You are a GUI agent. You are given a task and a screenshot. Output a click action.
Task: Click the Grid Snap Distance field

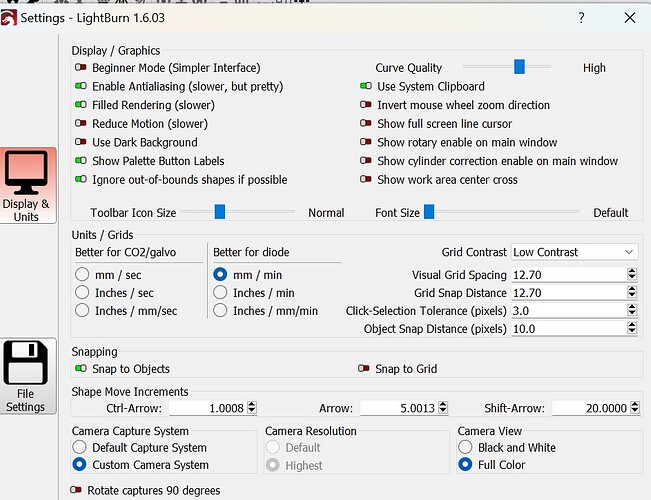tap(569, 292)
